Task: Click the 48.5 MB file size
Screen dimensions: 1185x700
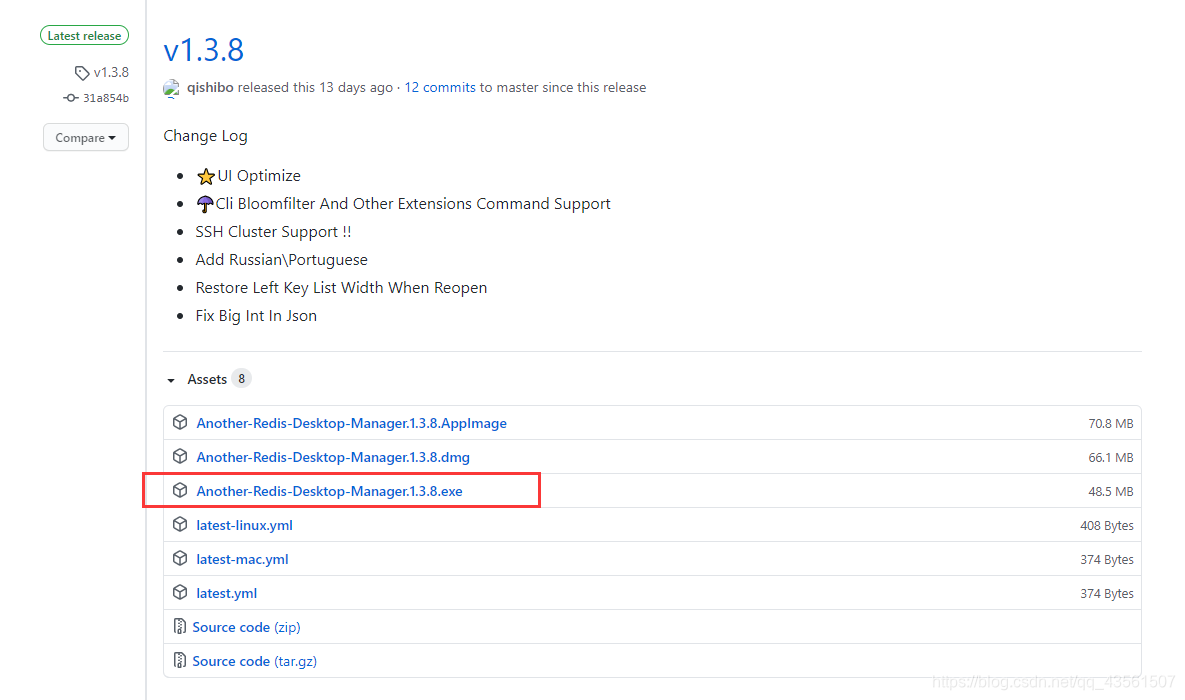Action: click(x=1110, y=492)
